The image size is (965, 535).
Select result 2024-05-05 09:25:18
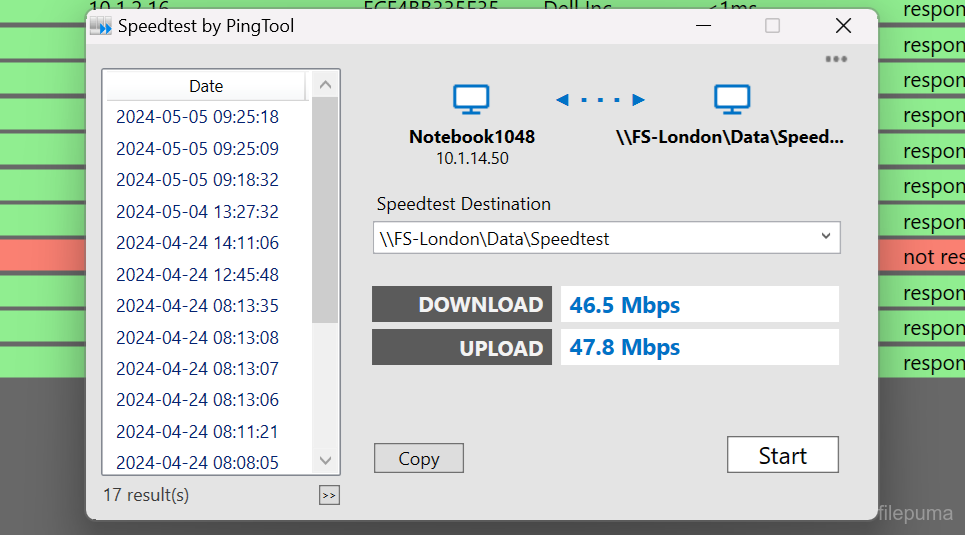(x=197, y=117)
